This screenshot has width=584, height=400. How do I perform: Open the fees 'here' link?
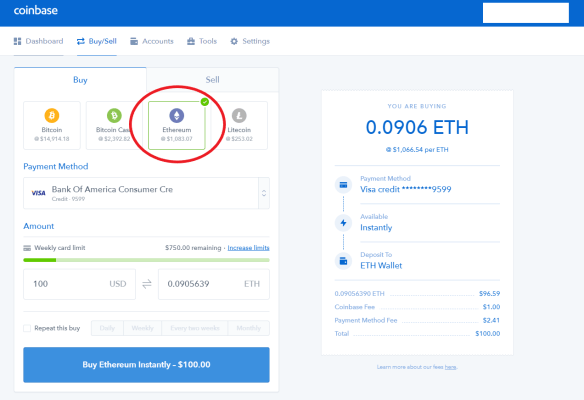(x=450, y=367)
